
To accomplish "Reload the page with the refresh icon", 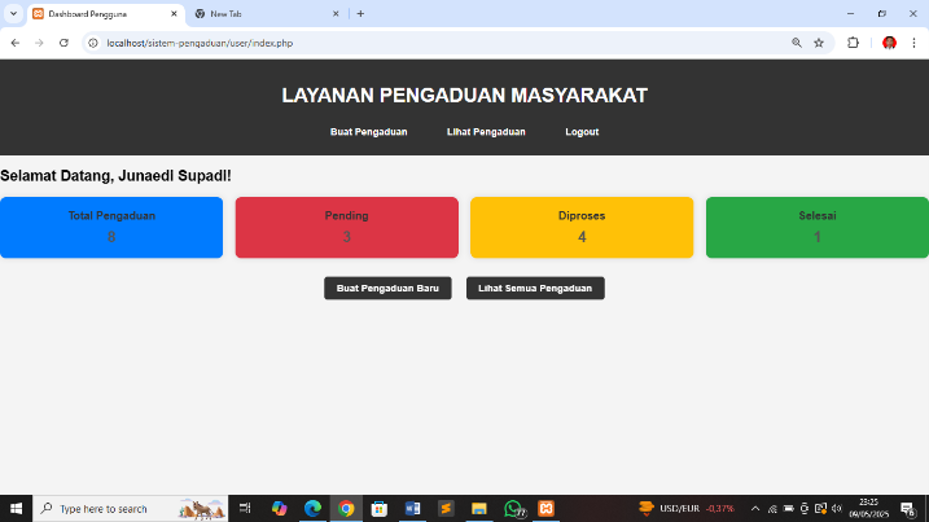I will point(64,43).
